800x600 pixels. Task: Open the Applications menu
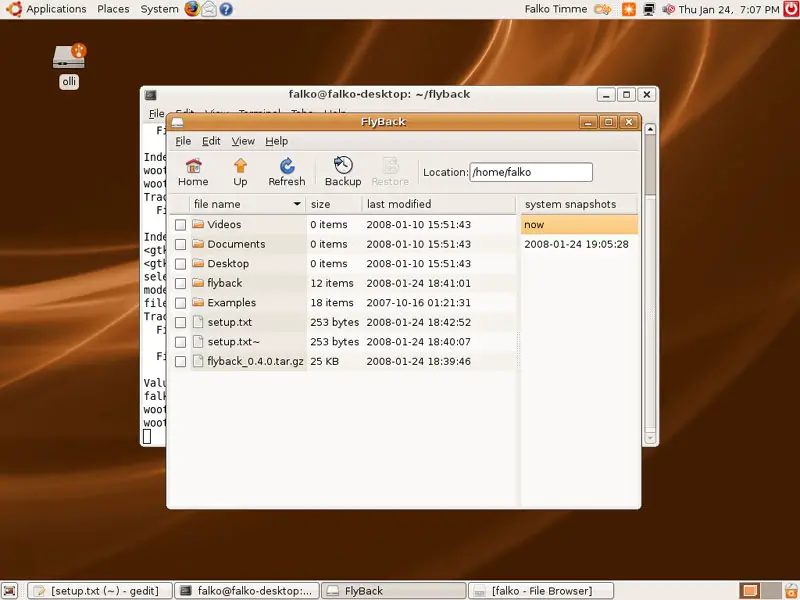(56, 9)
